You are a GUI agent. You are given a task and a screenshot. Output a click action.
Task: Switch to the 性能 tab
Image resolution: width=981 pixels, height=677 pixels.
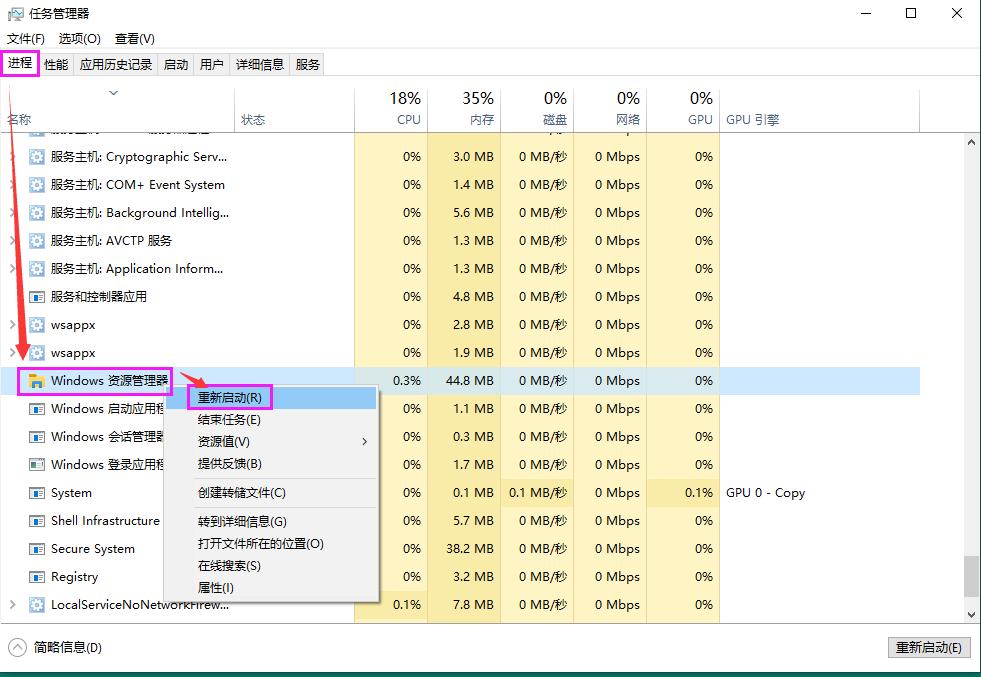coord(56,63)
